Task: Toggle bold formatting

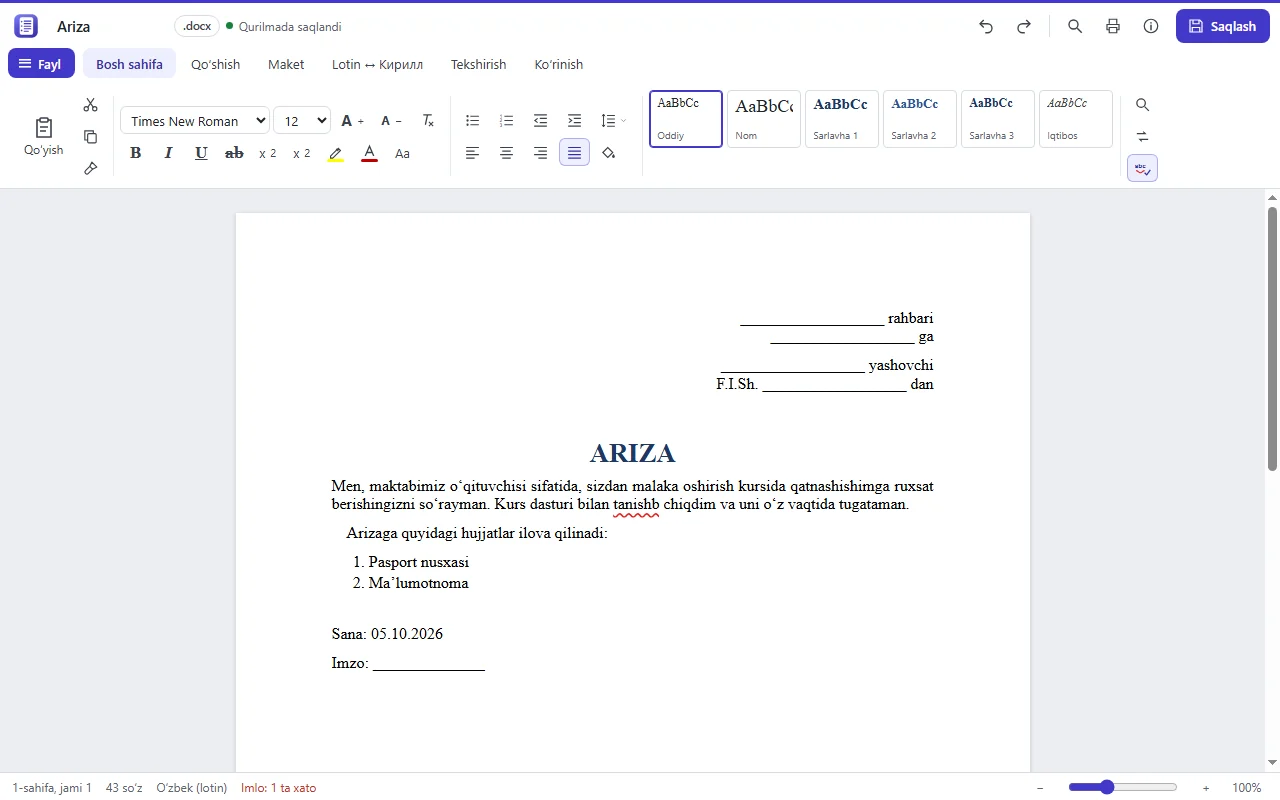Action: tap(136, 153)
